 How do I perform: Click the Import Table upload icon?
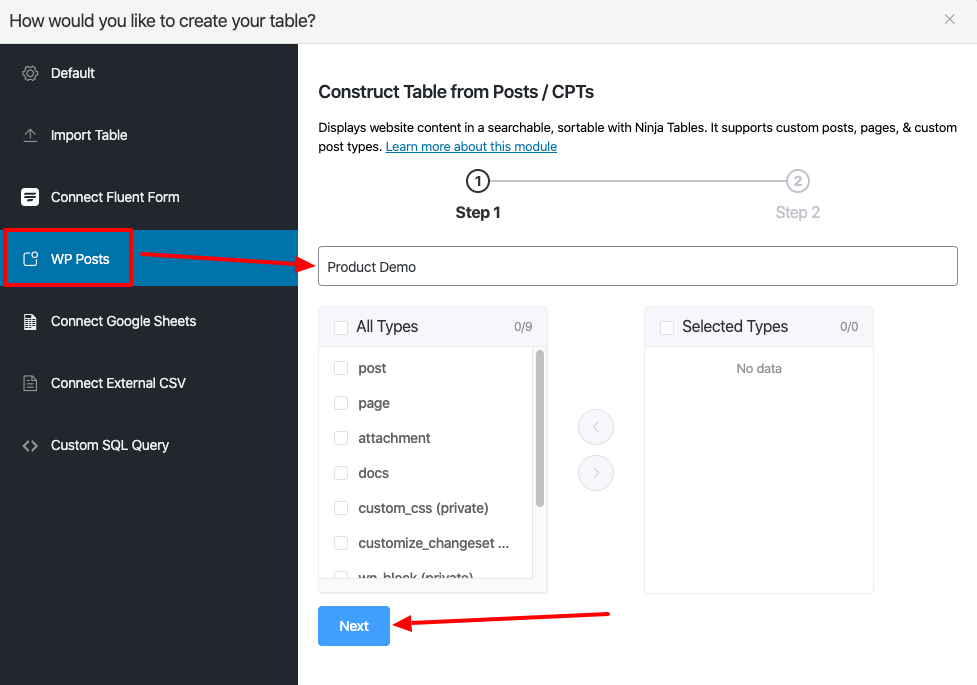click(30, 135)
